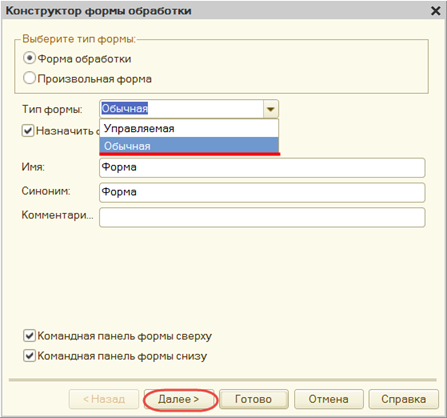This screenshot has width=447, height=418.
Task: Toggle the Назначить checkbox
Action: click(28, 131)
